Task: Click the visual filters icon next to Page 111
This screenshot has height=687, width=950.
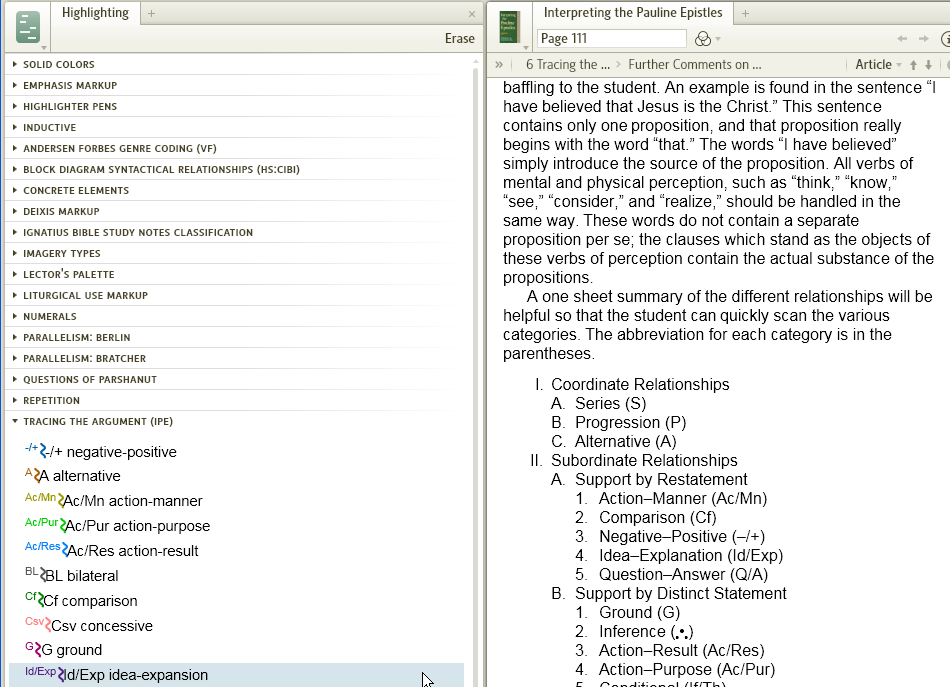Action: pos(703,39)
